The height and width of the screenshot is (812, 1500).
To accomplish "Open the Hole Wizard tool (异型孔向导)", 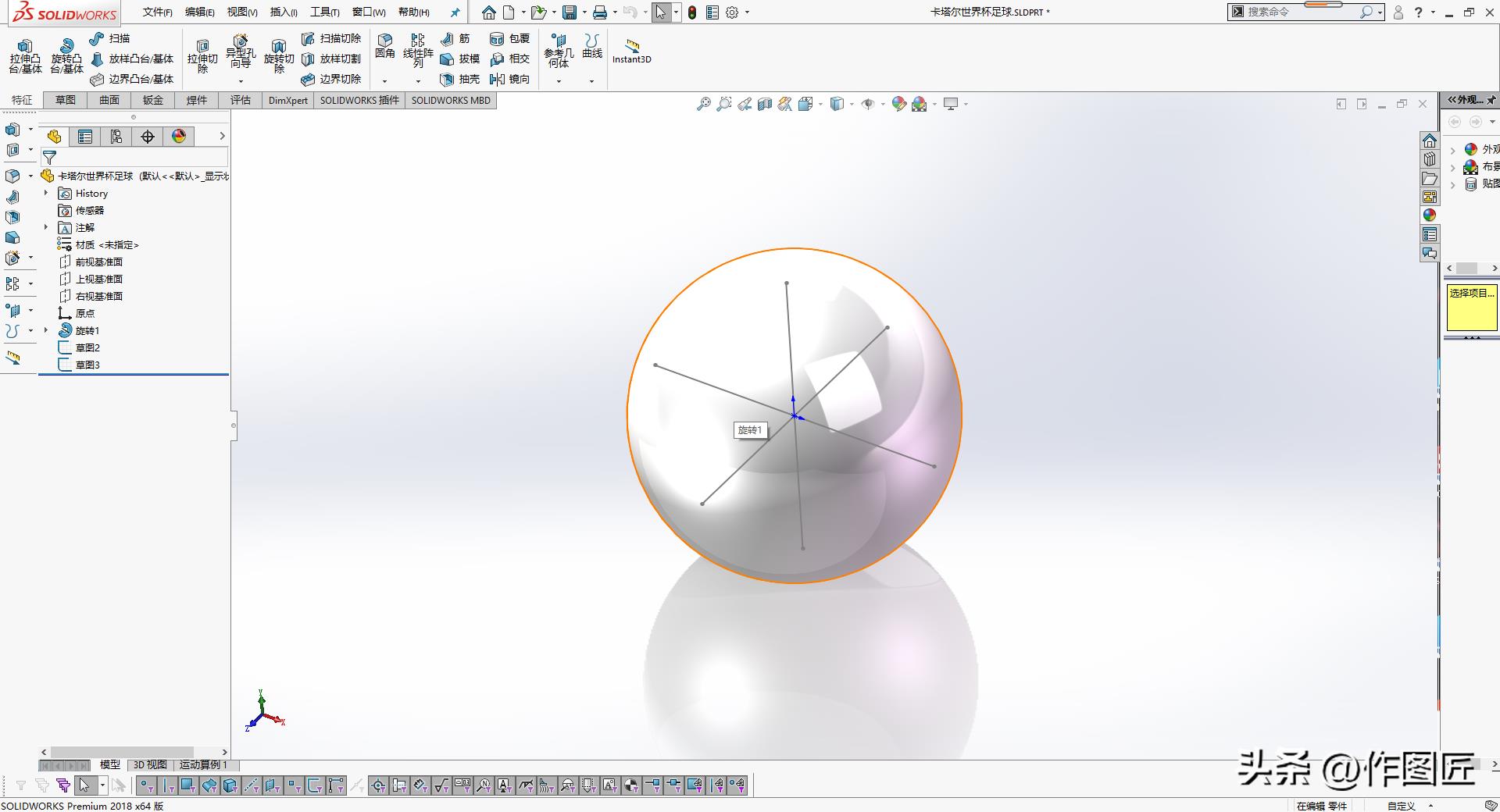I will point(241,51).
